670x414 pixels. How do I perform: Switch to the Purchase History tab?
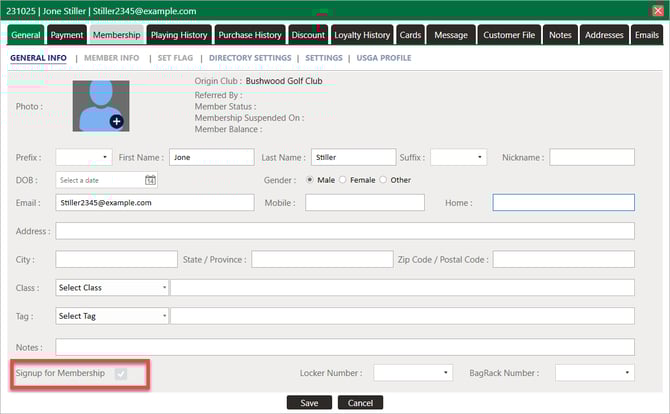pos(250,35)
